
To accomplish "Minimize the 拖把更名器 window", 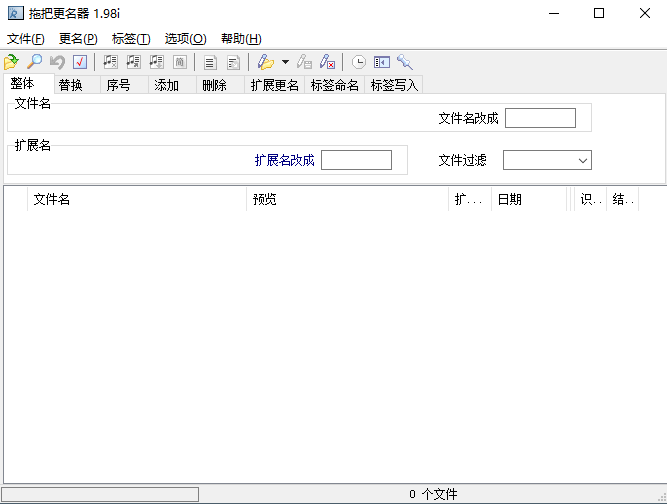I will 554,13.
